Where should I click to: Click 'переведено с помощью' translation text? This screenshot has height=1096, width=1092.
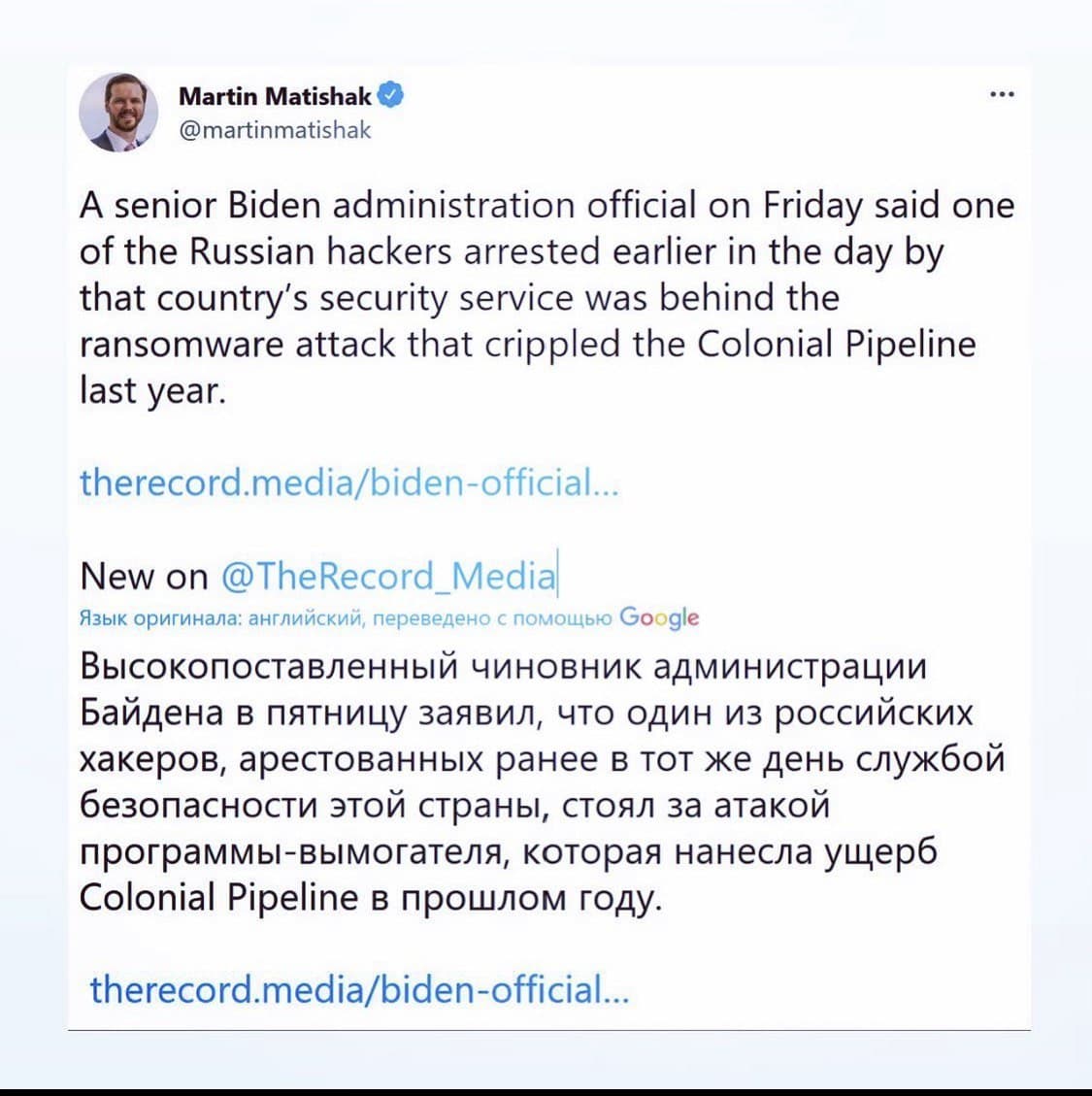coord(491,618)
